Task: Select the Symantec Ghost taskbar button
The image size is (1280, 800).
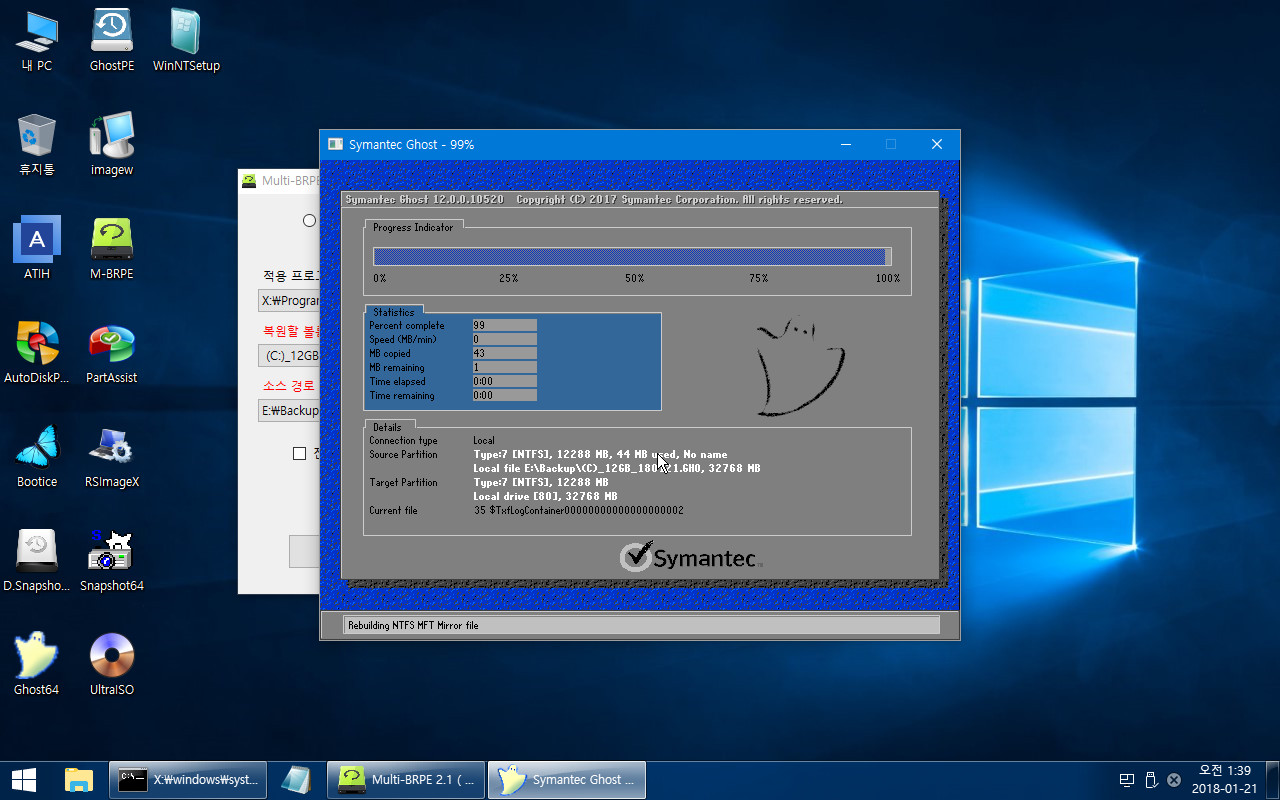Action: (567, 779)
